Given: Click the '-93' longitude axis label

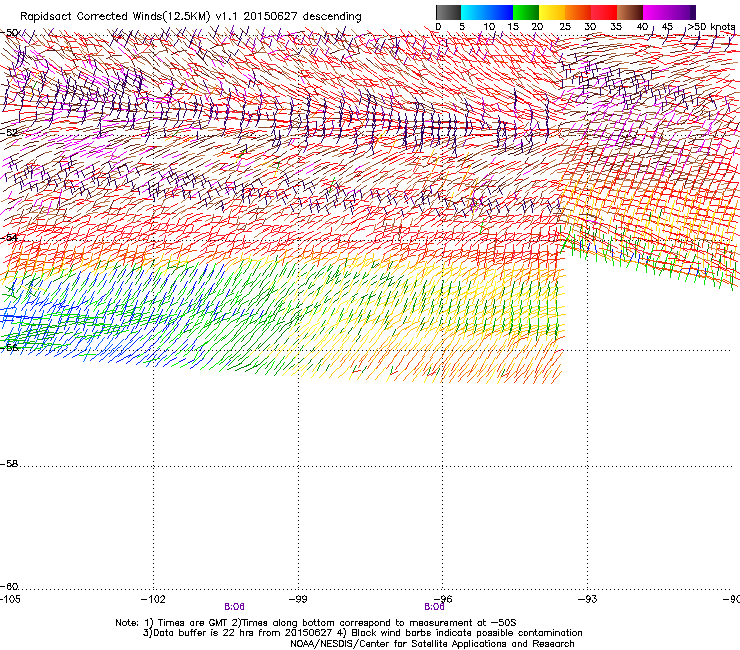Looking at the screenshot, I should click(x=588, y=599).
